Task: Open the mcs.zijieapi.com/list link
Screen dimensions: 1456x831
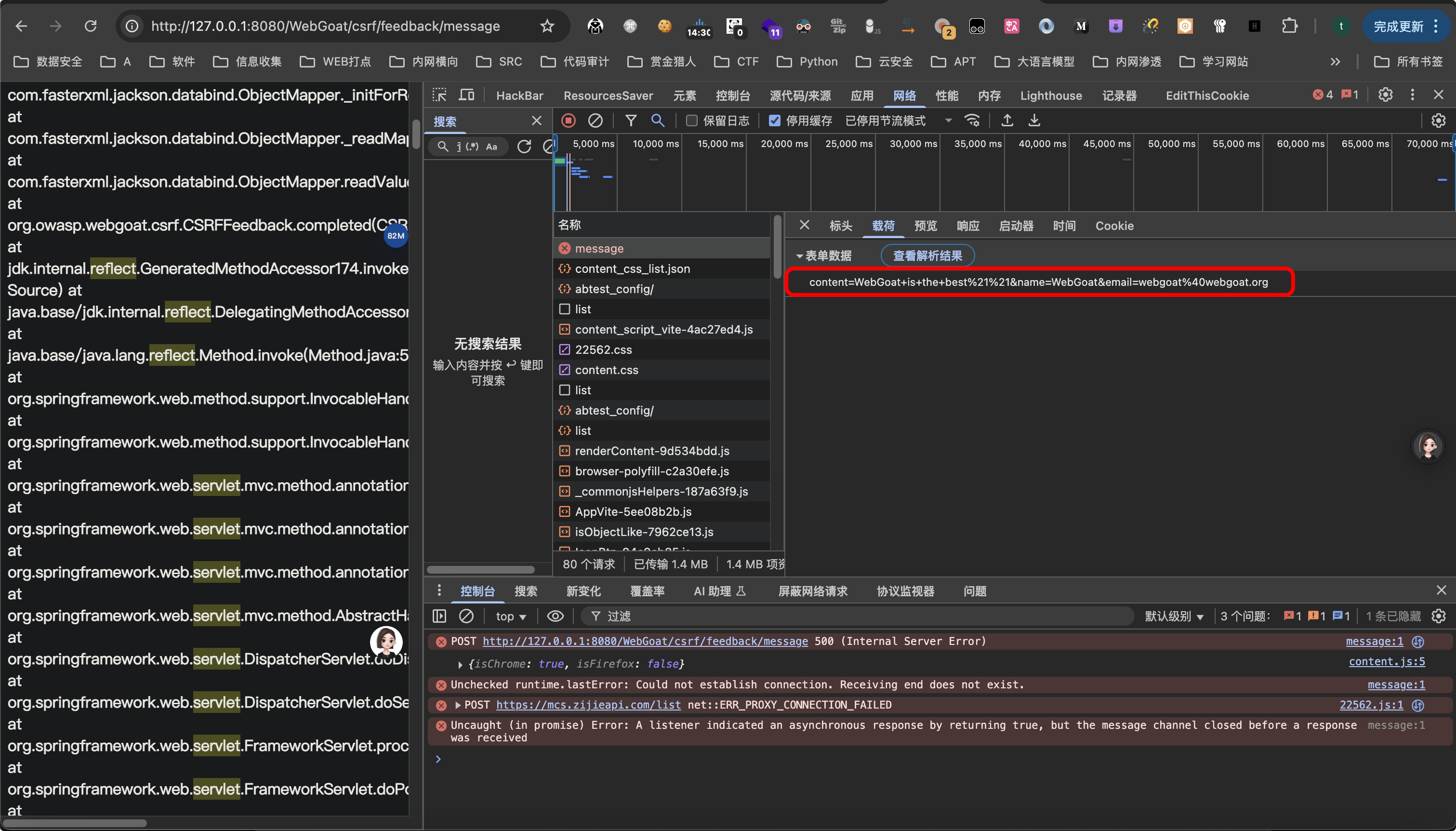Action: [x=588, y=705]
